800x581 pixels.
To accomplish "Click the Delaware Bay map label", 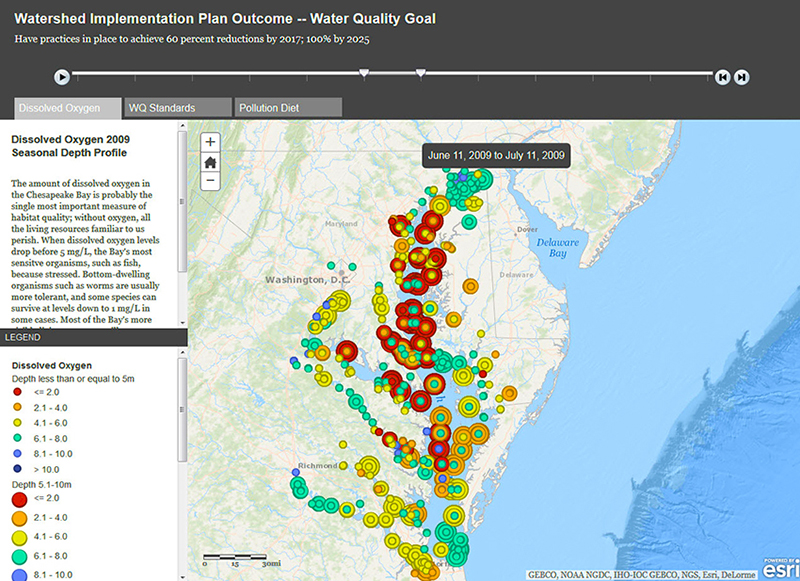I will (557, 248).
